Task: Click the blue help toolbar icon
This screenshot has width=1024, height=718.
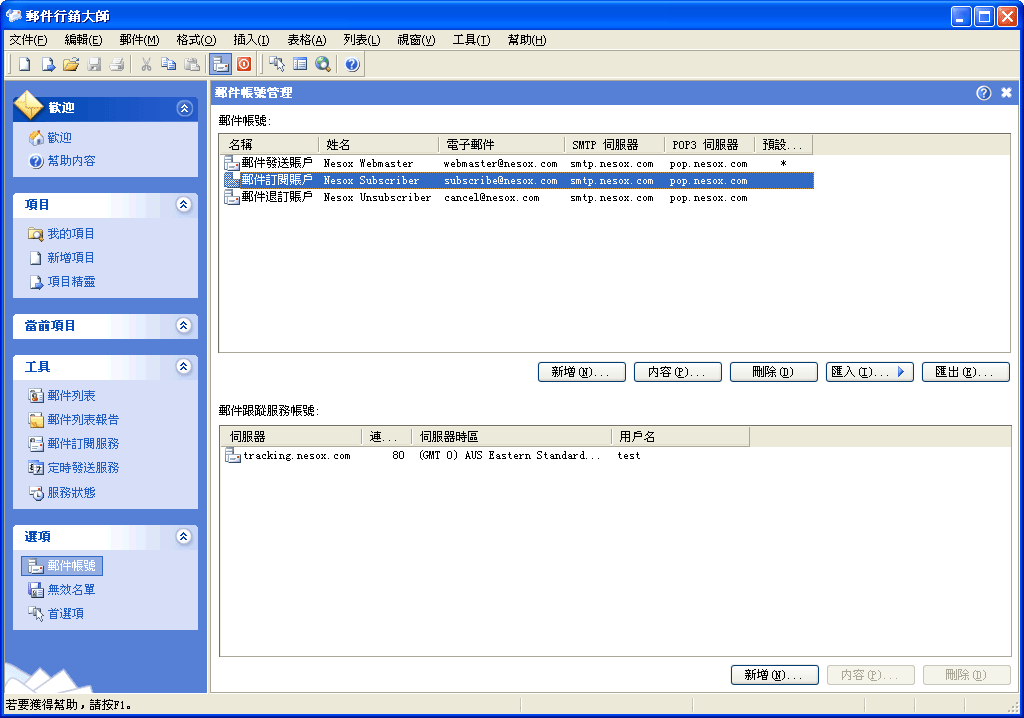Action: 352,64
